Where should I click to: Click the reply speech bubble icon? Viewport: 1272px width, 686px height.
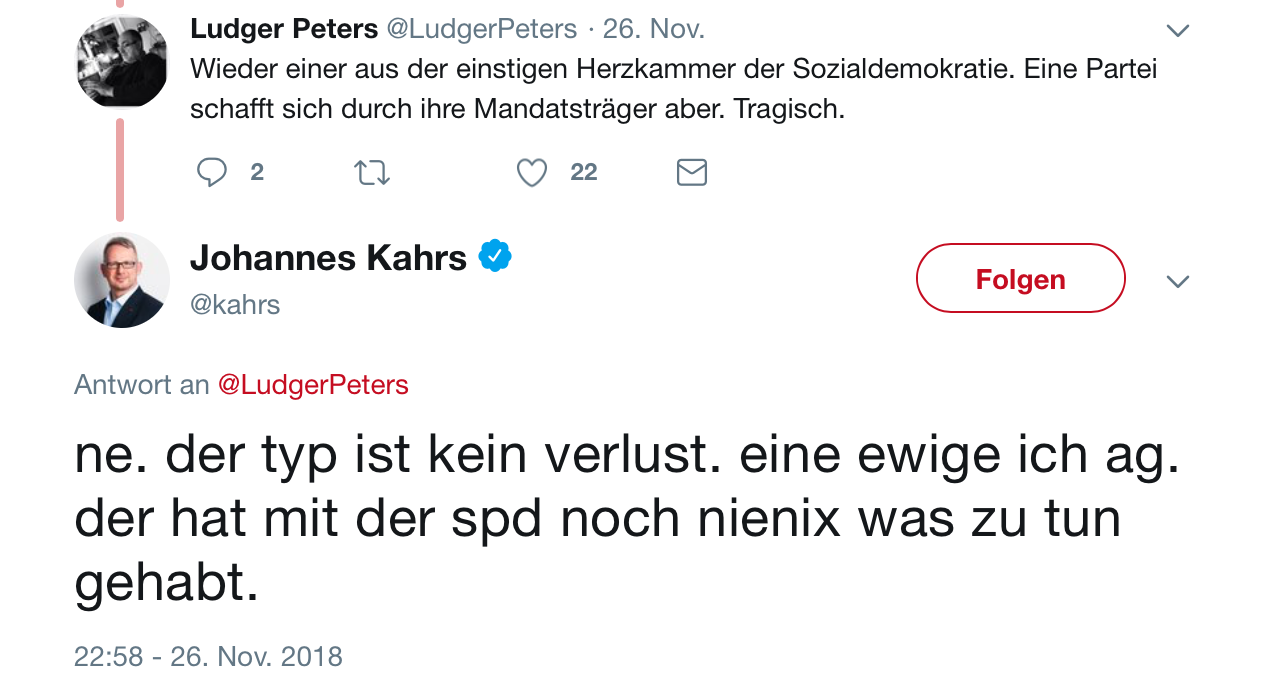pos(212,173)
